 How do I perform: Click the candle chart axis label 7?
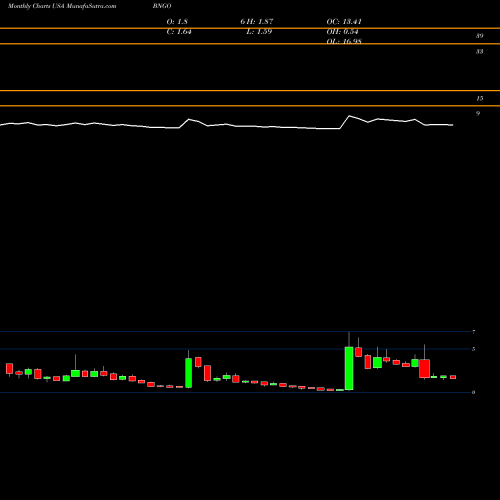pyautogui.click(x=474, y=332)
